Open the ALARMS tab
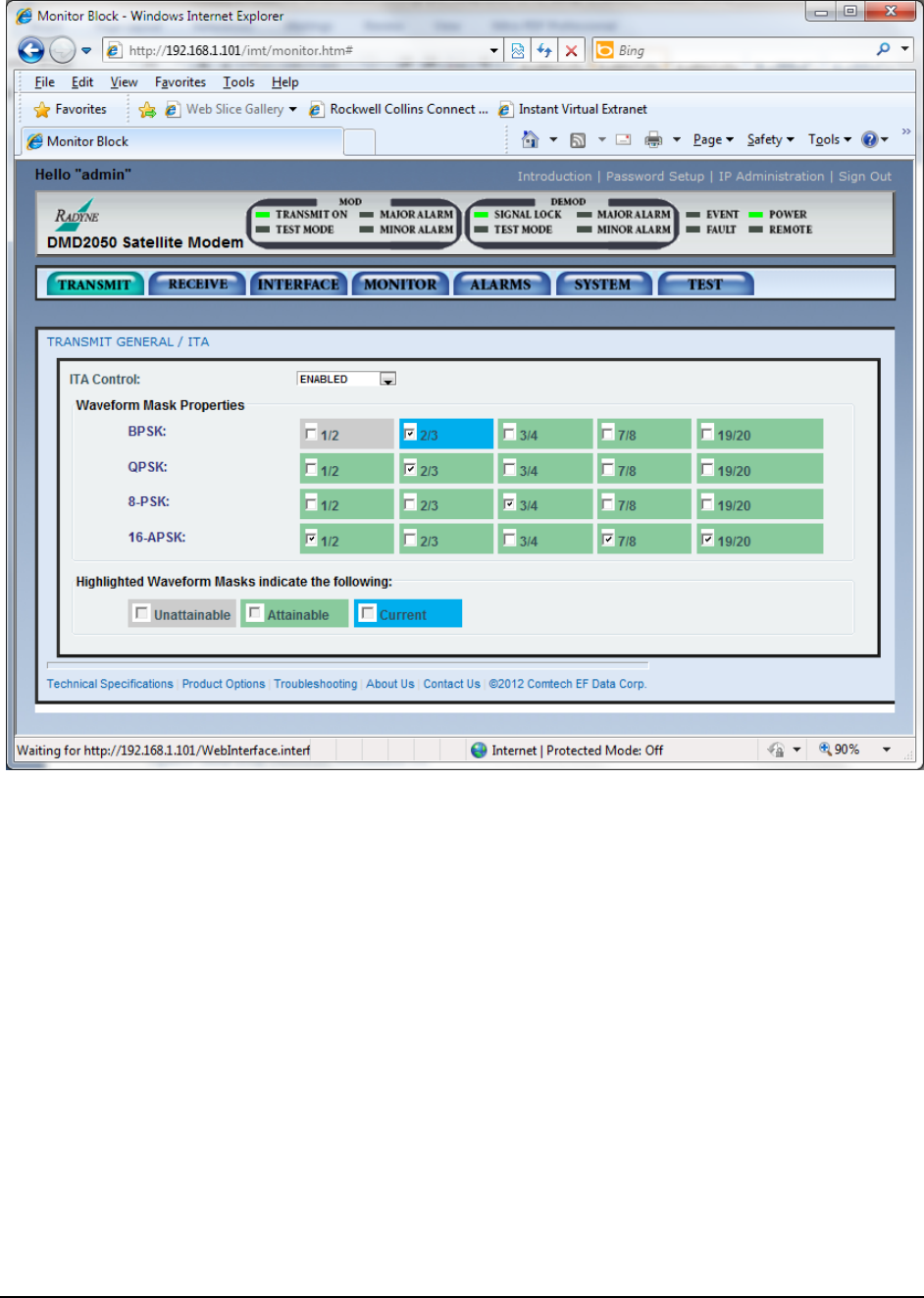 point(499,285)
